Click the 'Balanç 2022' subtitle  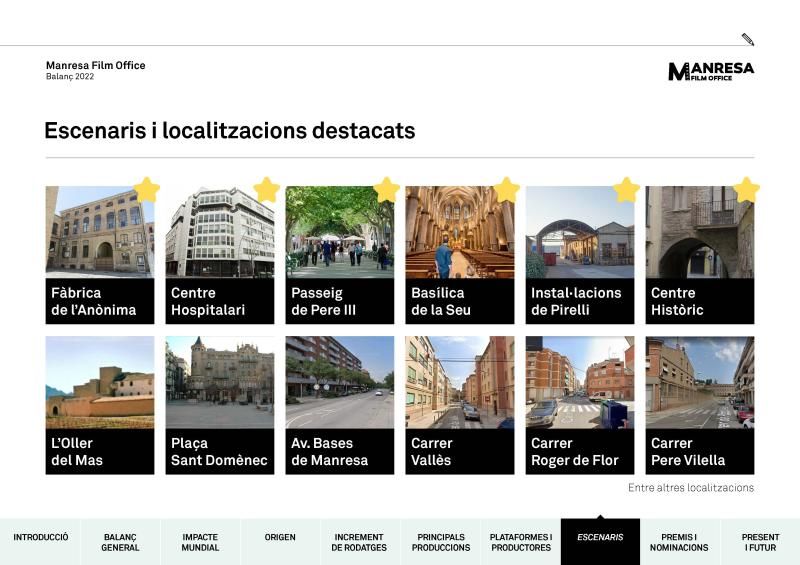(70, 77)
